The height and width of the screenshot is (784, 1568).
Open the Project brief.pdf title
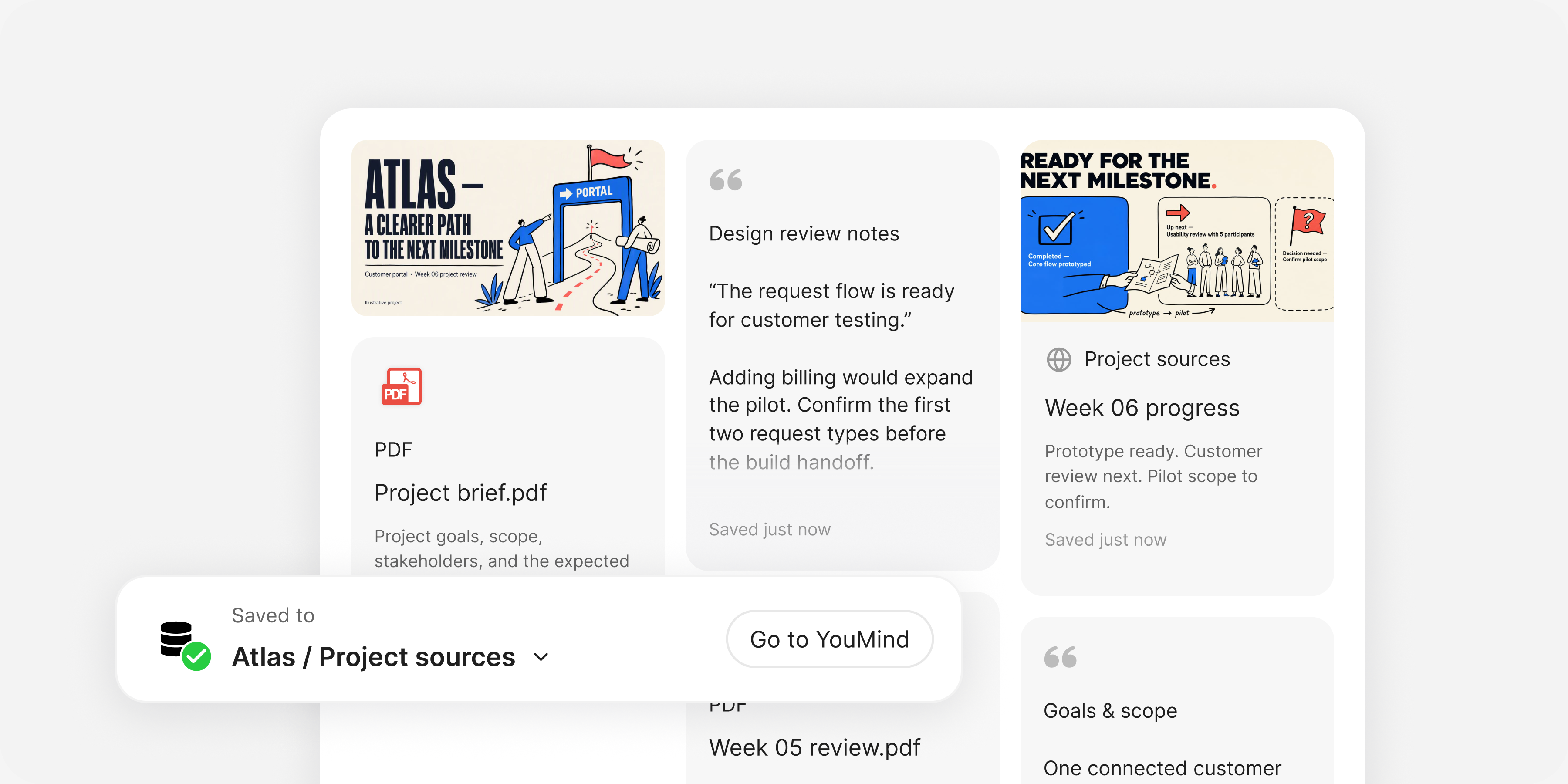pos(460,493)
